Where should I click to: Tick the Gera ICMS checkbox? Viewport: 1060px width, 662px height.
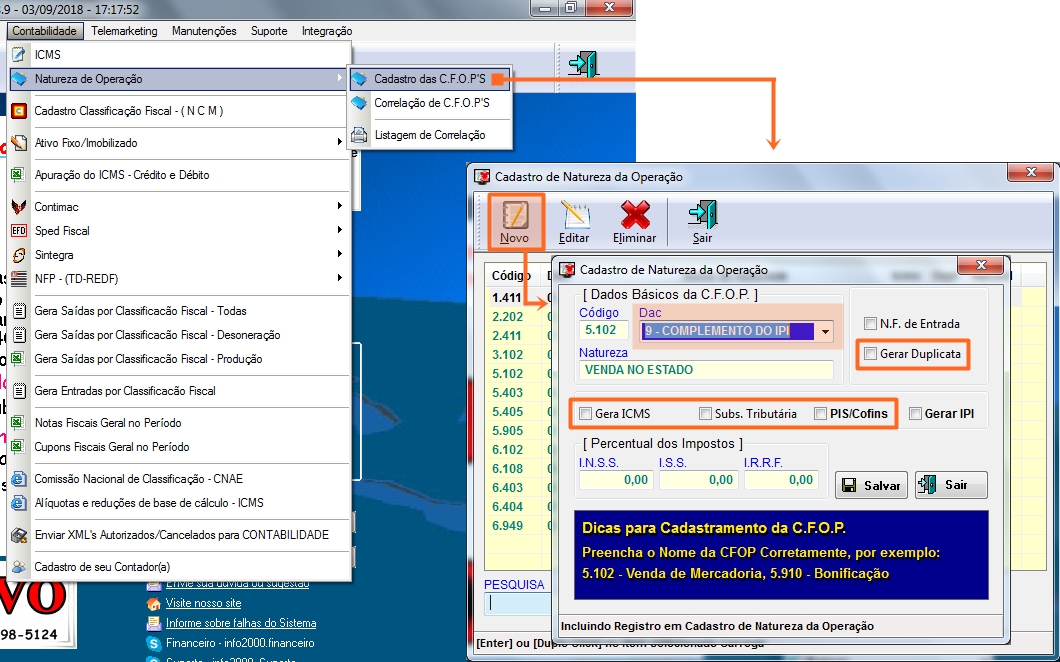(585, 414)
